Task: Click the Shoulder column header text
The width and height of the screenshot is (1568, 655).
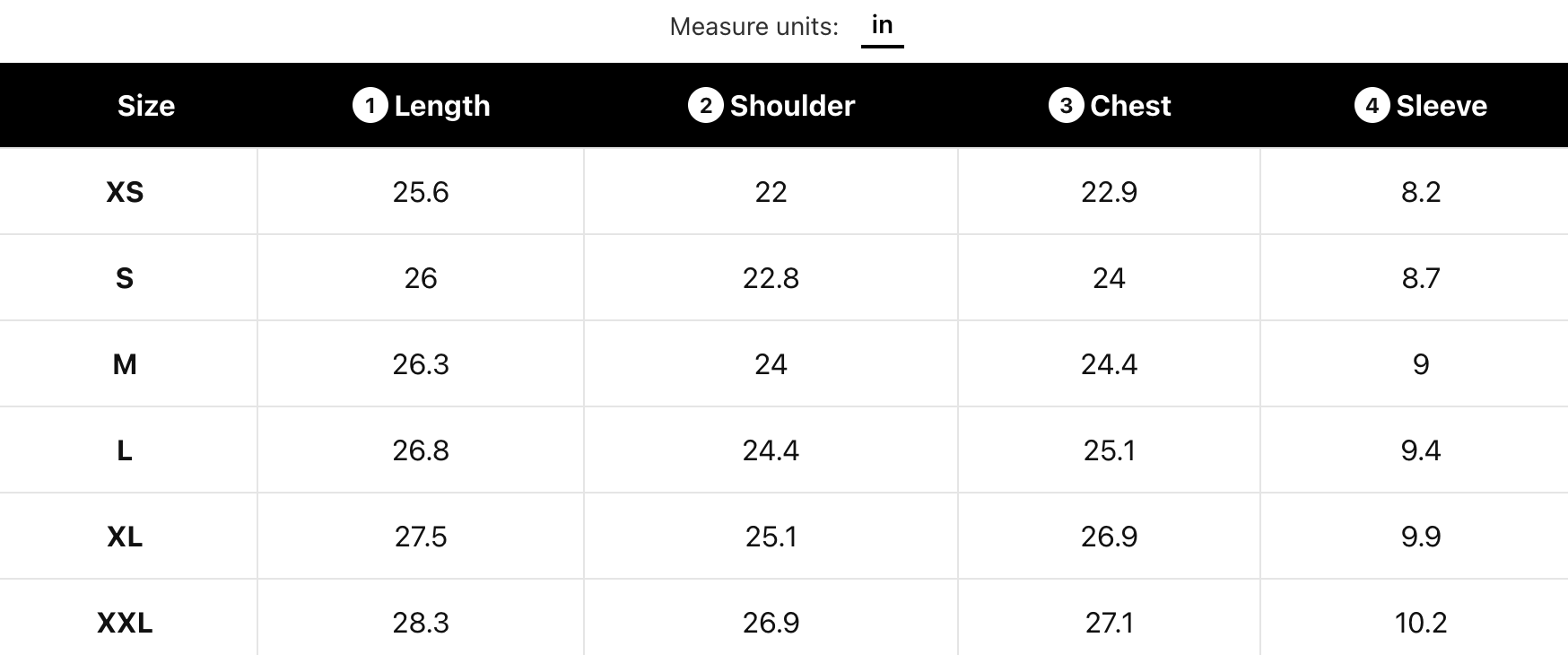Action: tap(792, 106)
